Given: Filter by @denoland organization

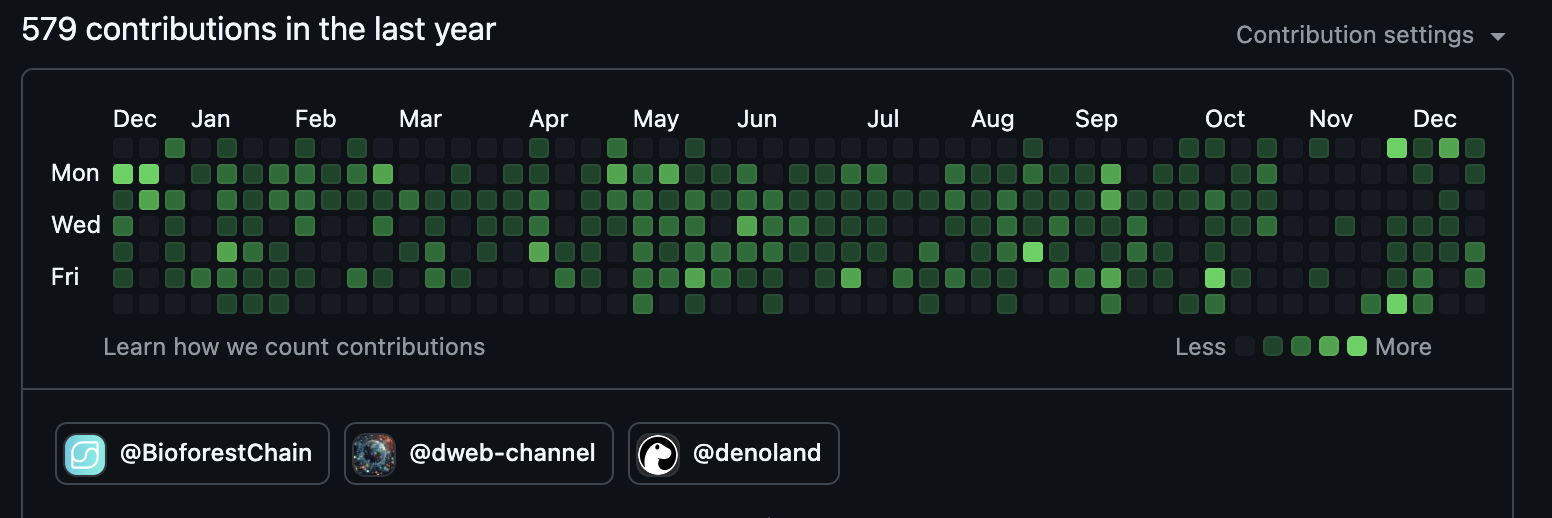Looking at the screenshot, I should [734, 453].
